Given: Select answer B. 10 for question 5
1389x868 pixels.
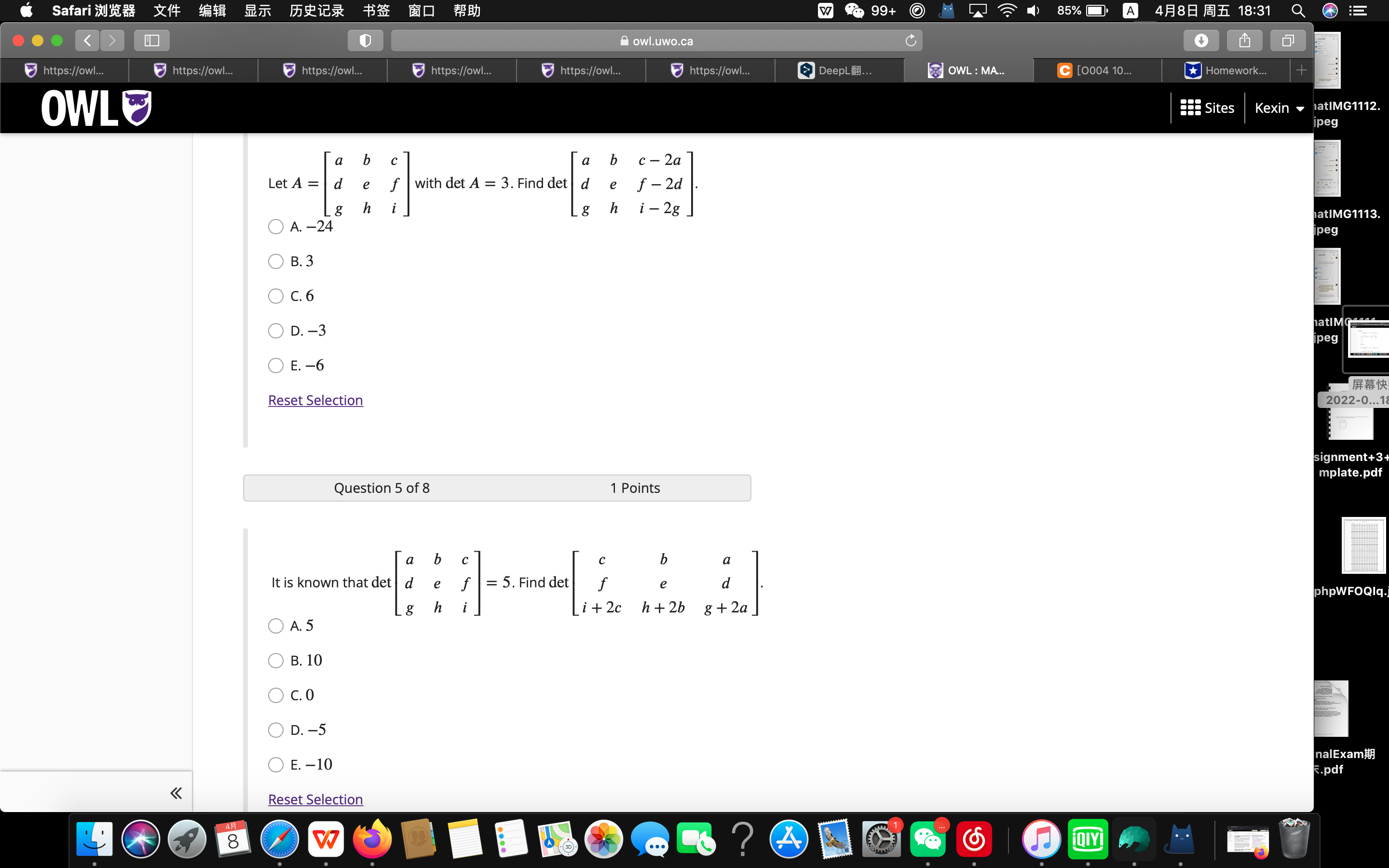Looking at the screenshot, I should click(275, 660).
